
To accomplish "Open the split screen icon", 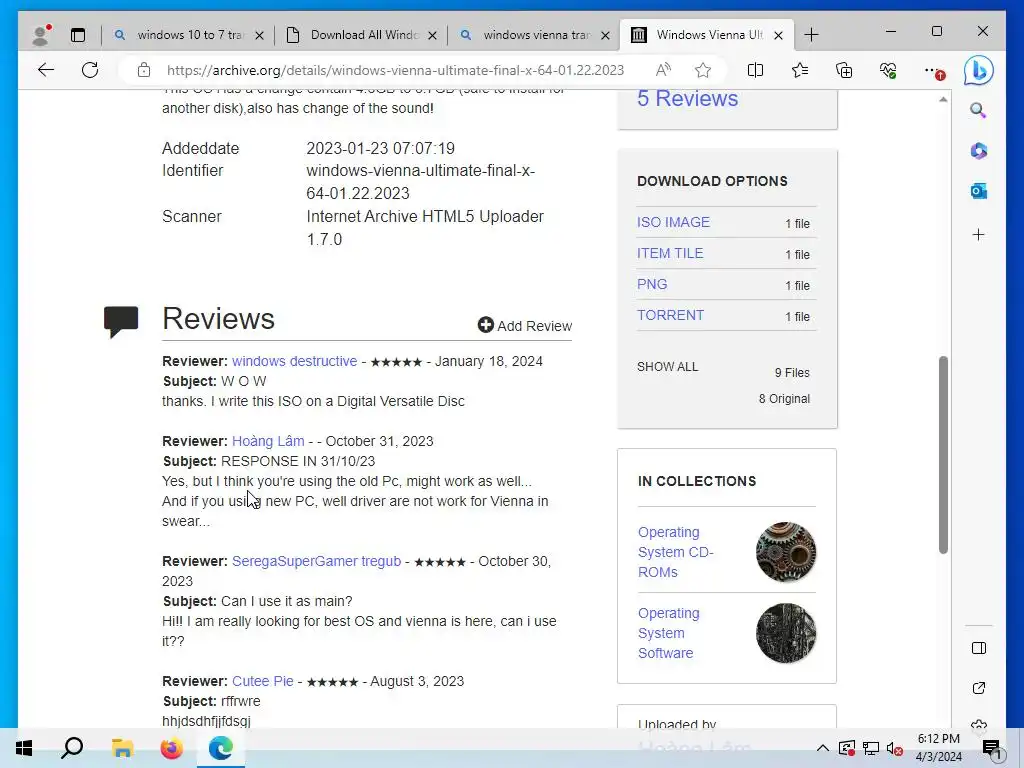I will tap(755, 70).
